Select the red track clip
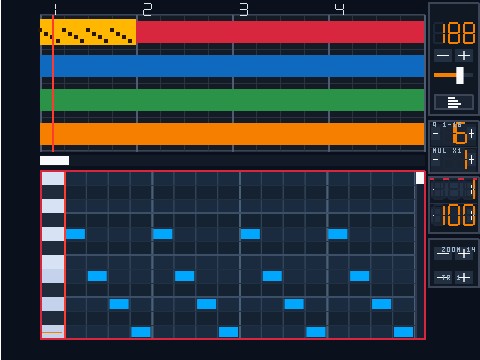 280,32
